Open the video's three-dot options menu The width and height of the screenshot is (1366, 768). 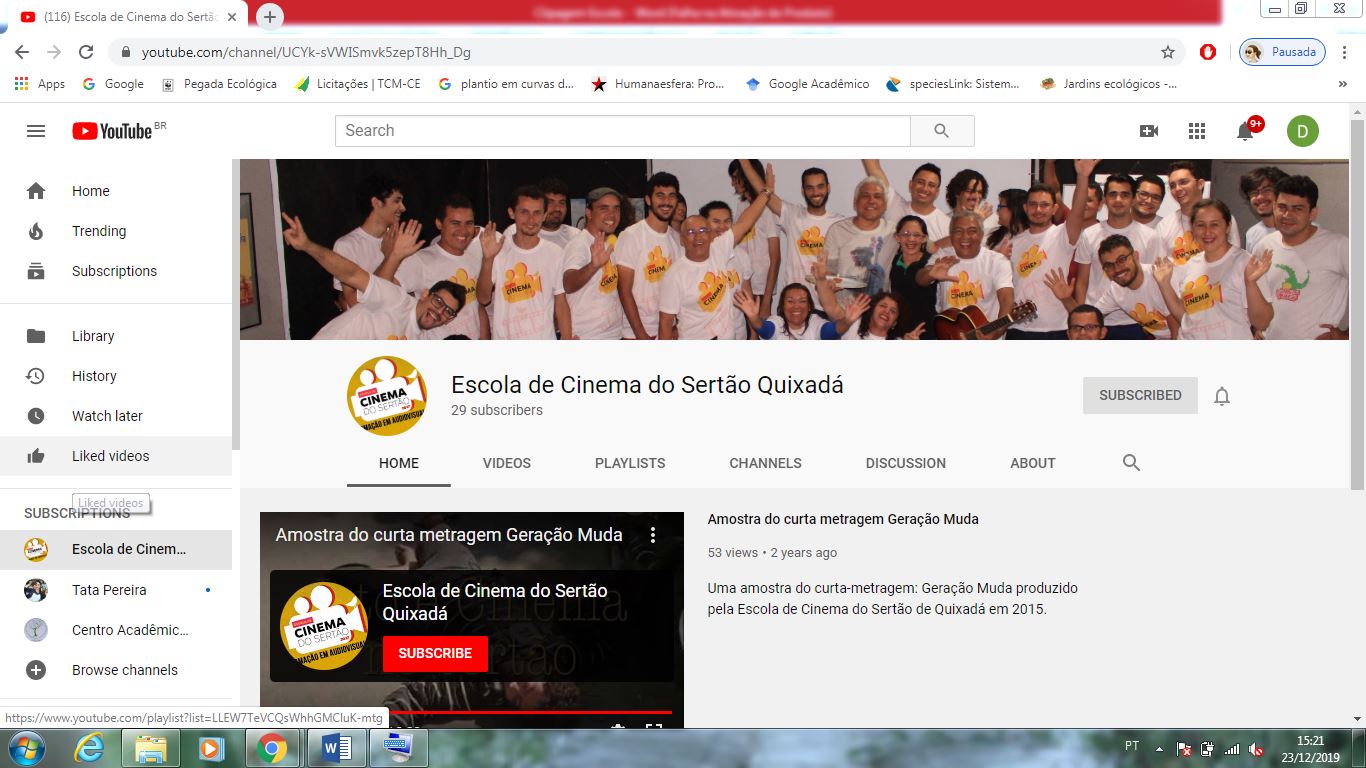[x=653, y=535]
